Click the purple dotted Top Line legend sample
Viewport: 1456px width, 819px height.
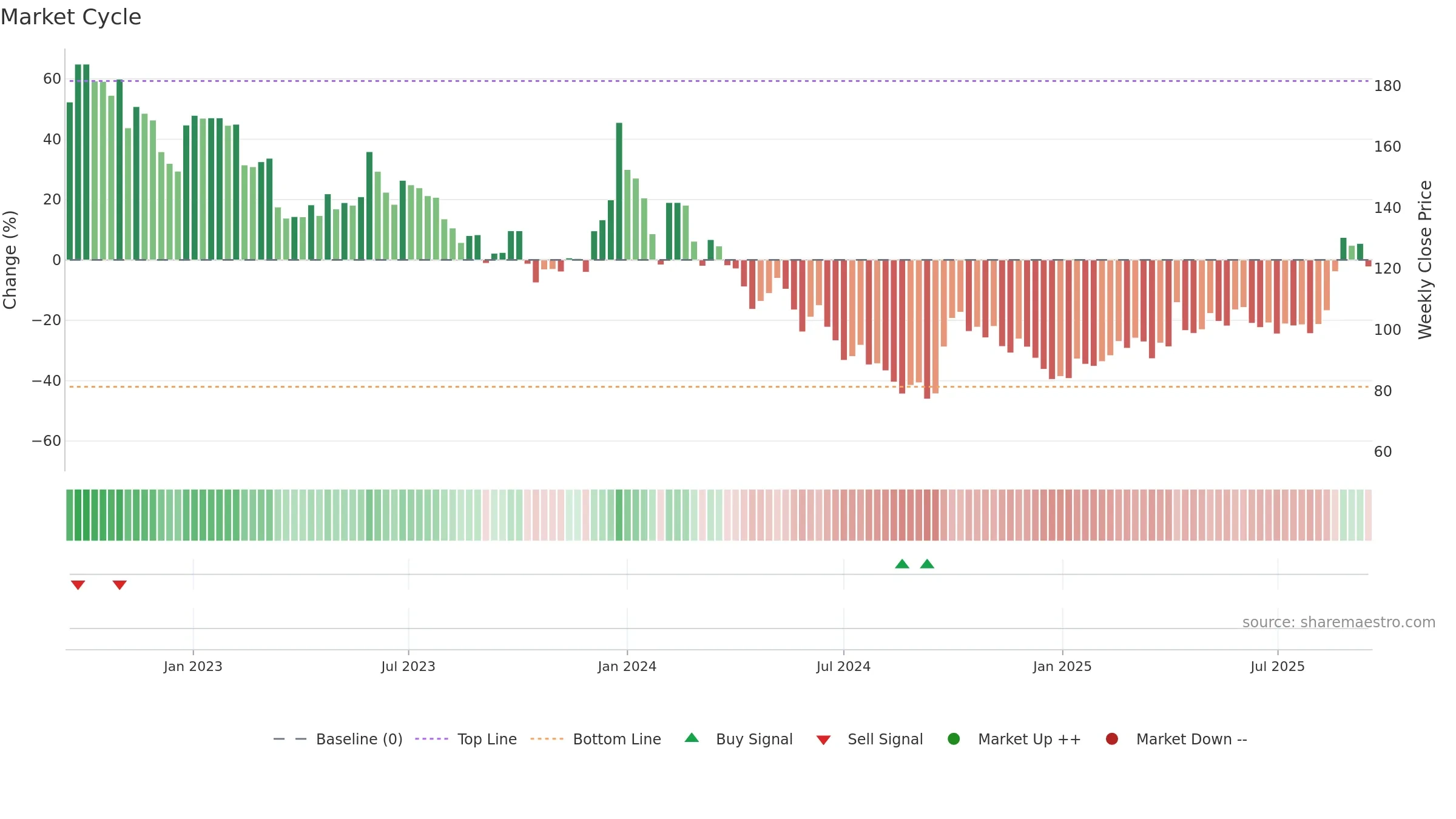431,739
